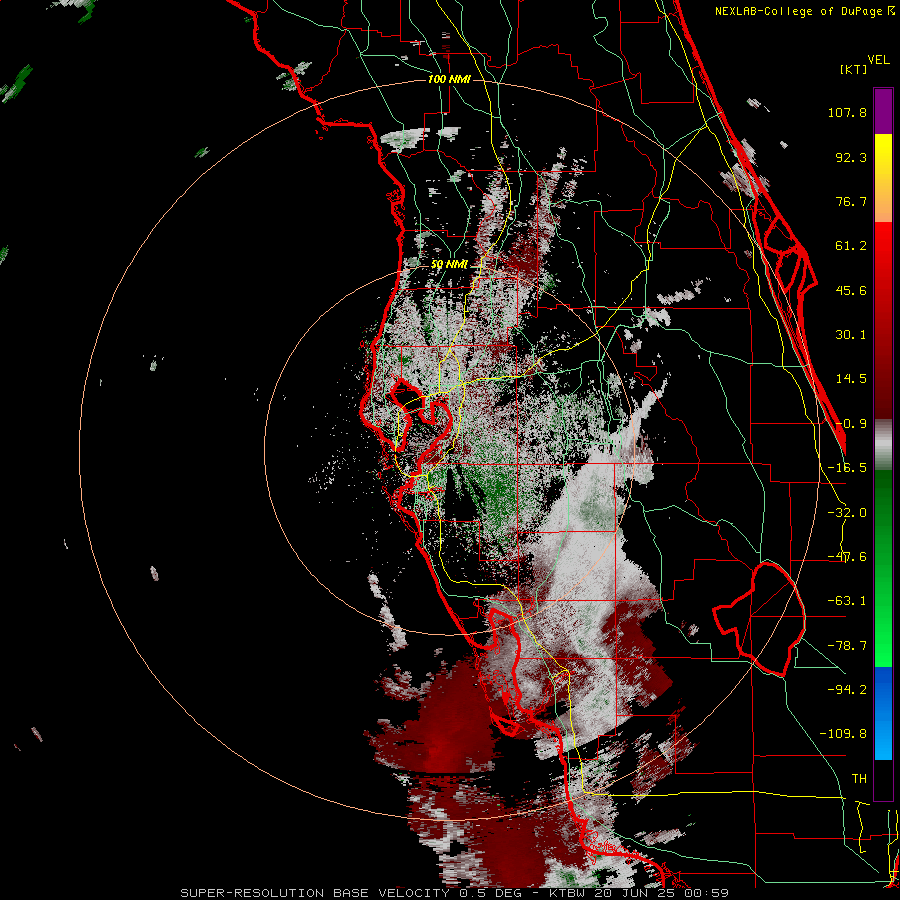Screen dimensions: 900x900
Task: Click the 76.7 velocity scale value
Action: 851,201
